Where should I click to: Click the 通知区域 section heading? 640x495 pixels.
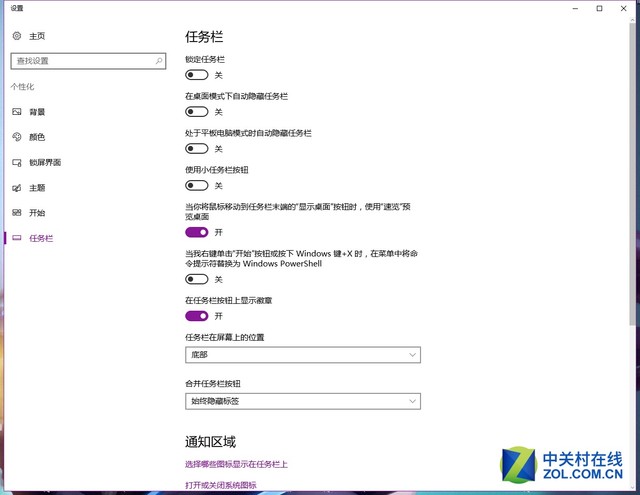210,442
